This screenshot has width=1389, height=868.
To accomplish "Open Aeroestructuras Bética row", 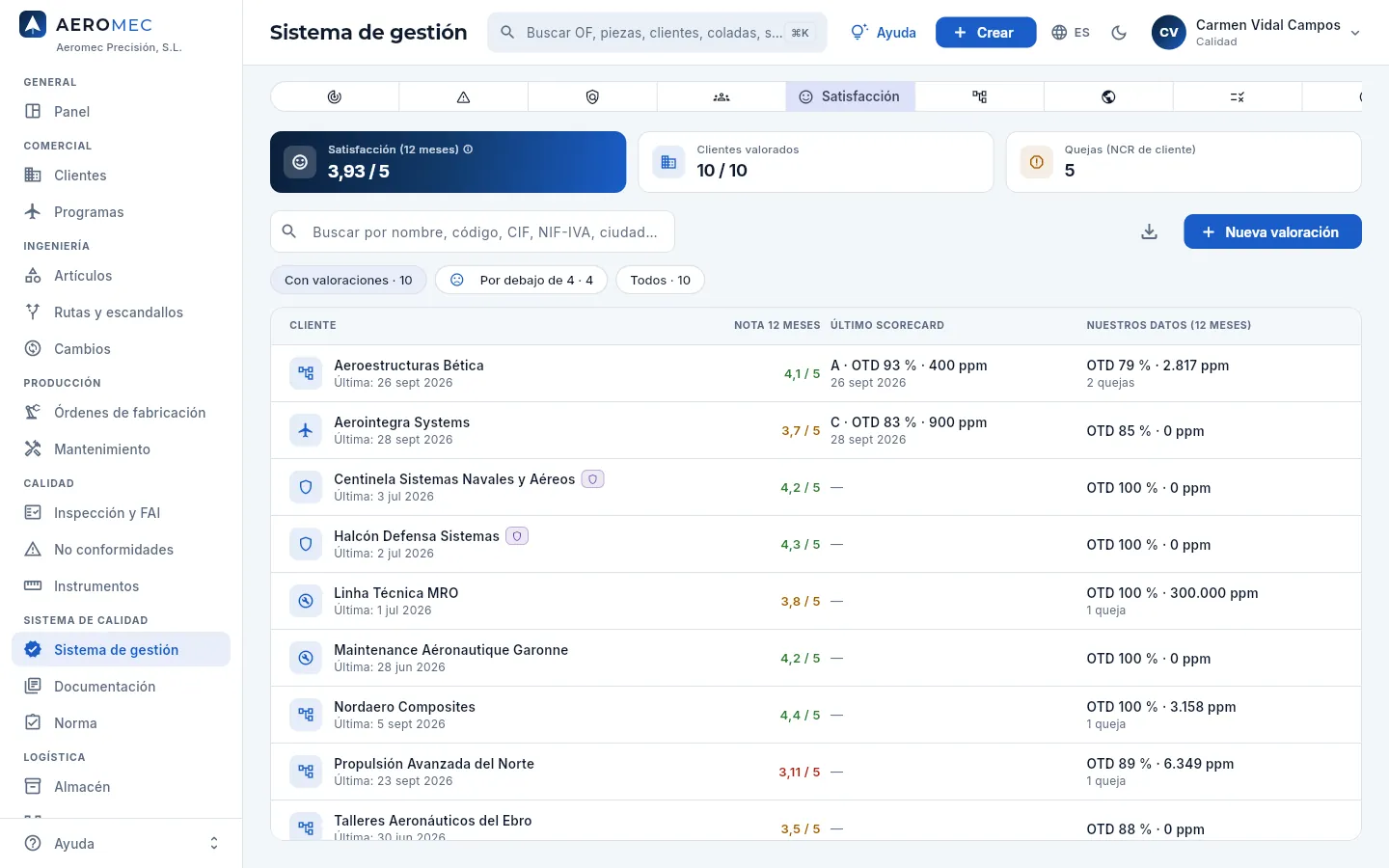I will tap(815, 373).
